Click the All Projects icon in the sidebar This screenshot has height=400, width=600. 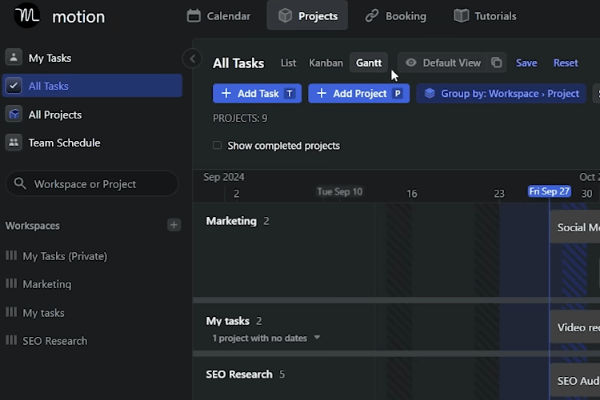(x=14, y=115)
